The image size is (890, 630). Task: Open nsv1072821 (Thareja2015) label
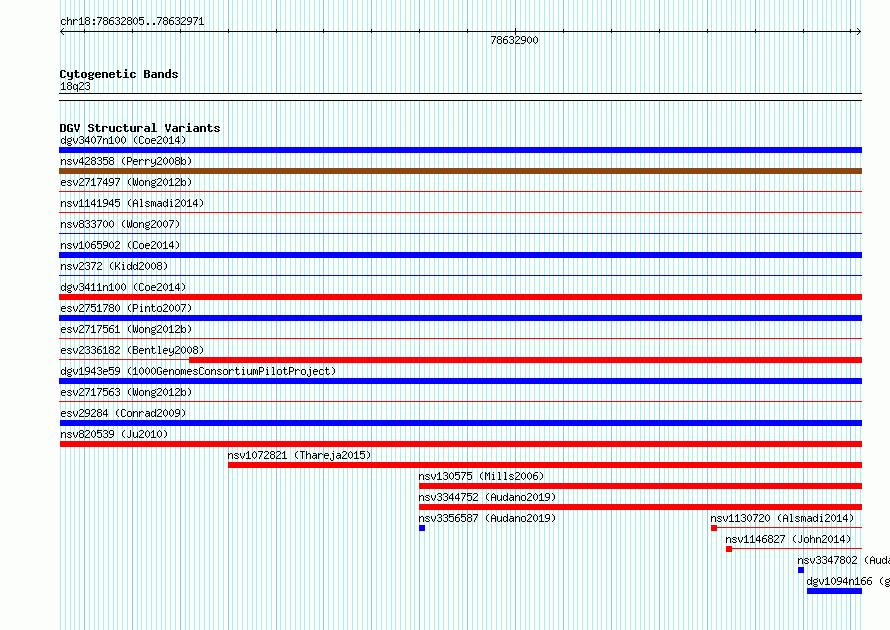[x=299, y=455]
